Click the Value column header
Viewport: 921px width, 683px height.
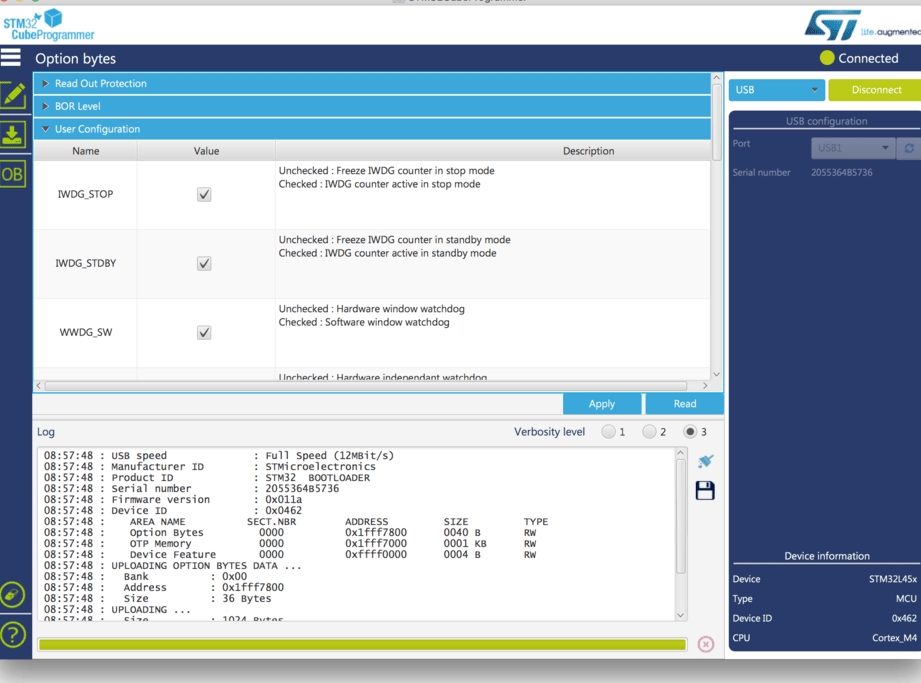(x=206, y=151)
